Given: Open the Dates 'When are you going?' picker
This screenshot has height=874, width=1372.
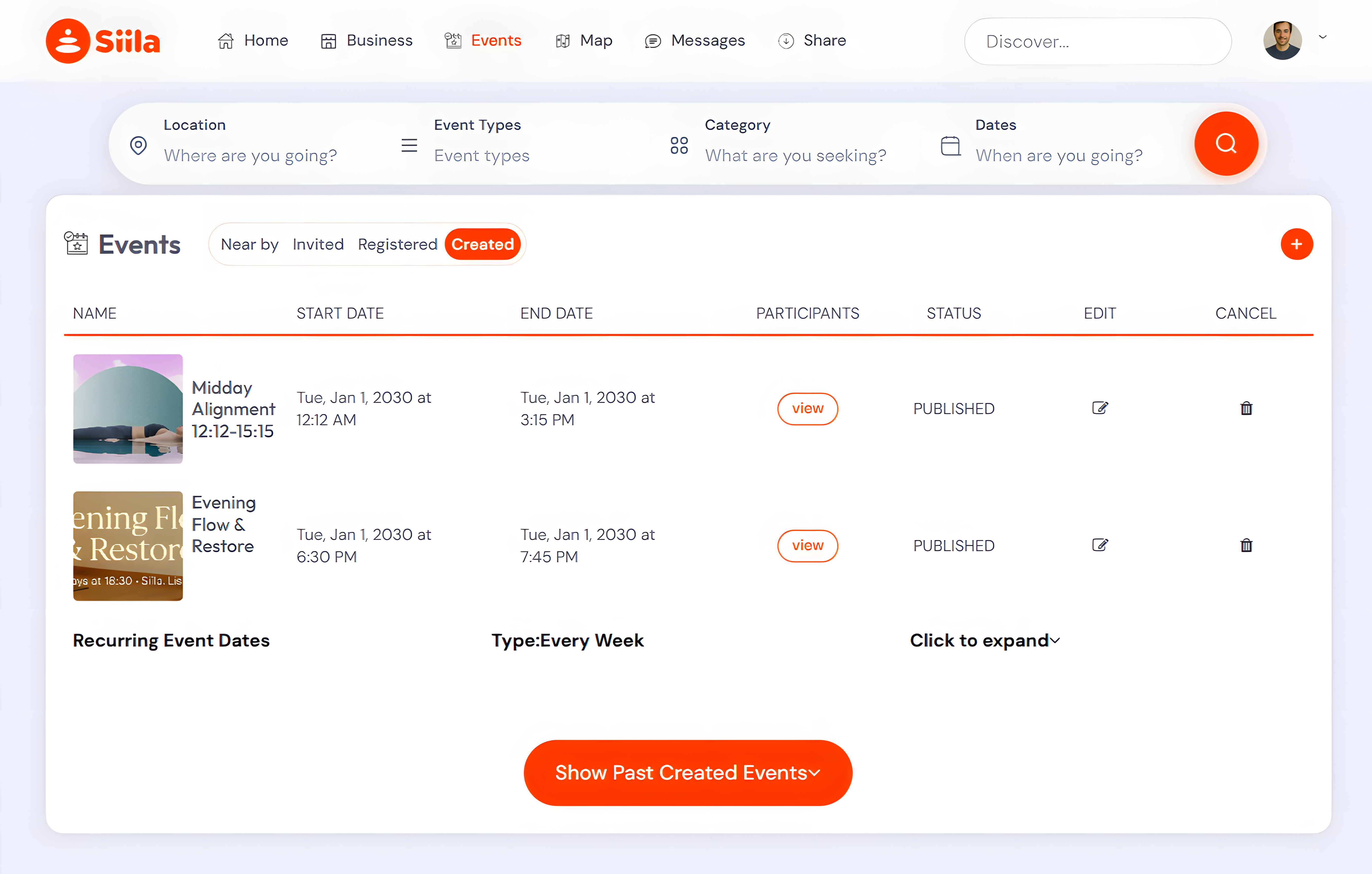Looking at the screenshot, I should (x=1059, y=156).
